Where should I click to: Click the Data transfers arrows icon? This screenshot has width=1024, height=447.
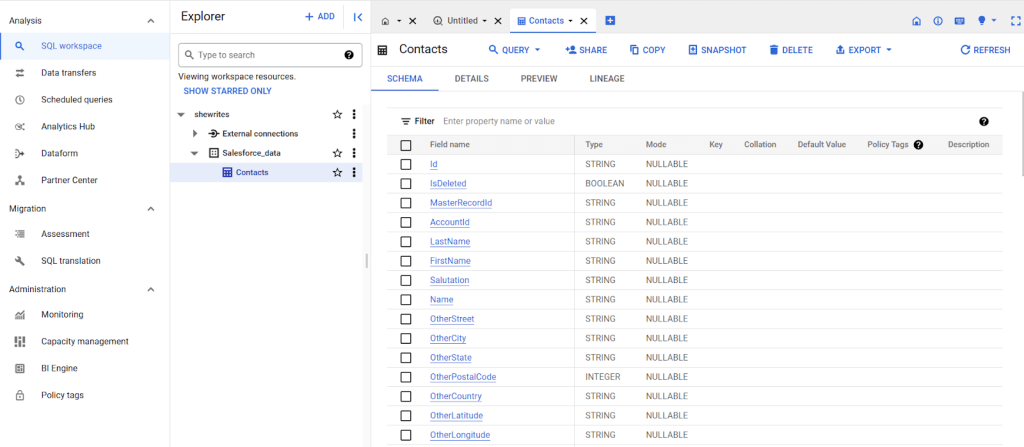click(x=20, y=73)
